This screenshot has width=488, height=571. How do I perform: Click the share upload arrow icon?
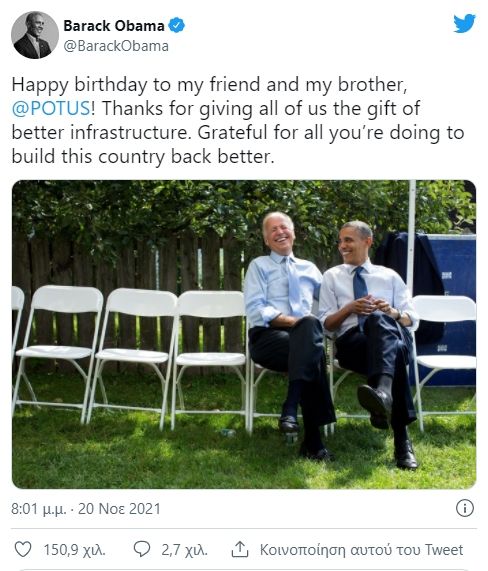(x=240, y=549)
